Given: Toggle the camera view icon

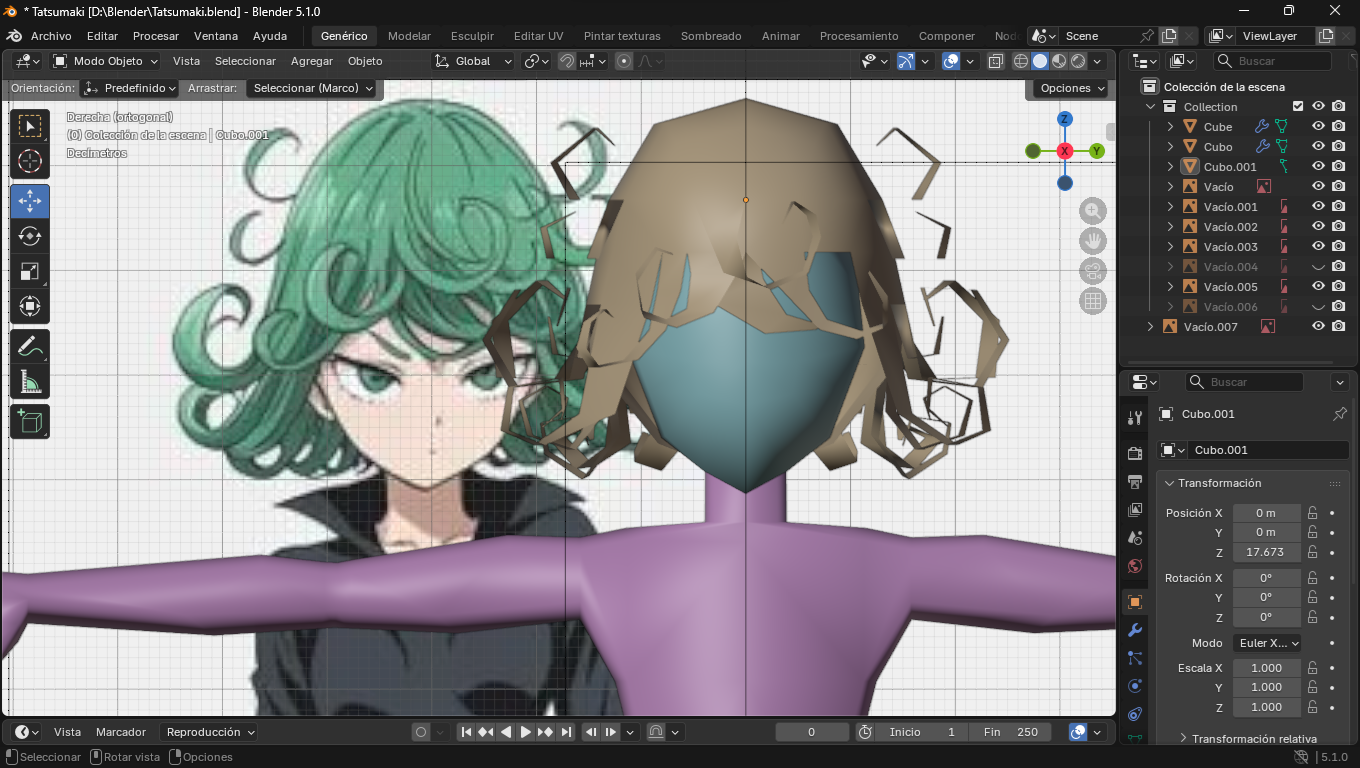Looking at the screenshot, I should pyautogui.click(x=1093, y=271).
